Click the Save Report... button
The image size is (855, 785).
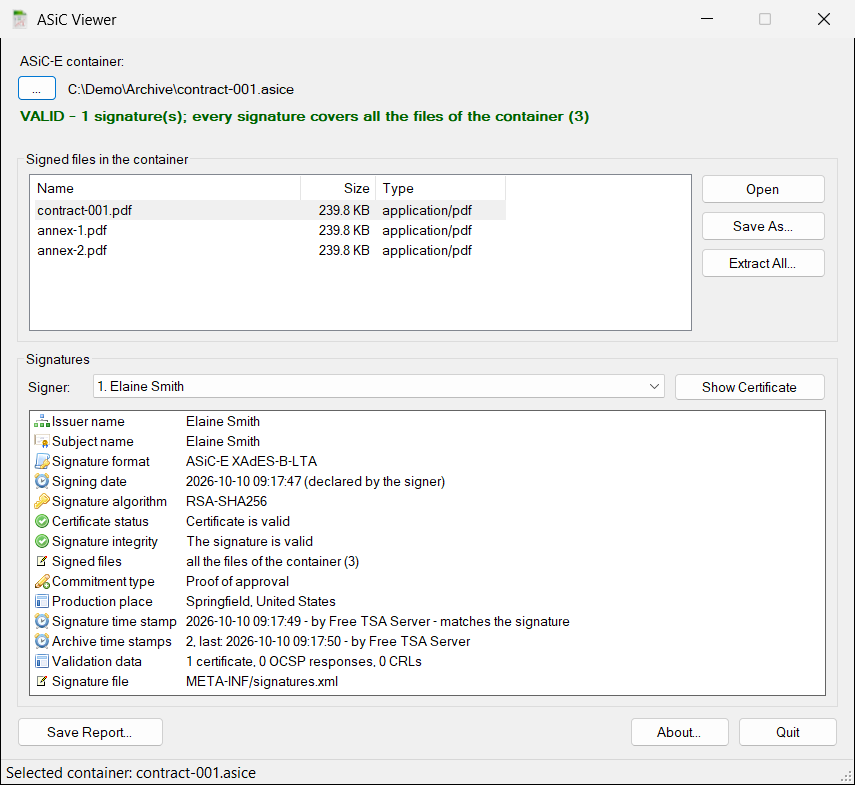(90, 732)
